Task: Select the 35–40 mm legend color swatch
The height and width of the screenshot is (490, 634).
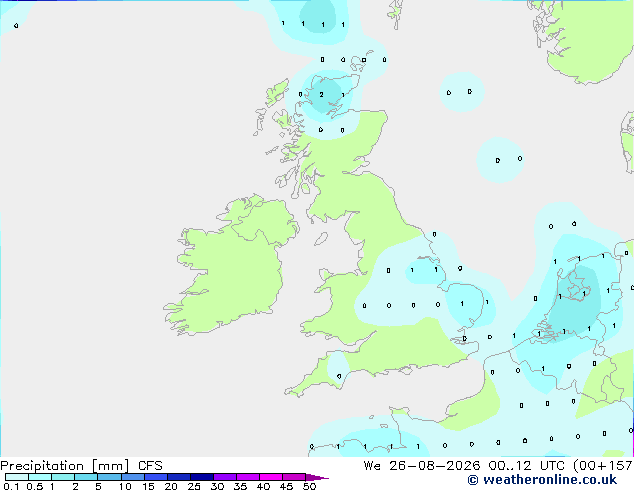Action: pos(248,477)
